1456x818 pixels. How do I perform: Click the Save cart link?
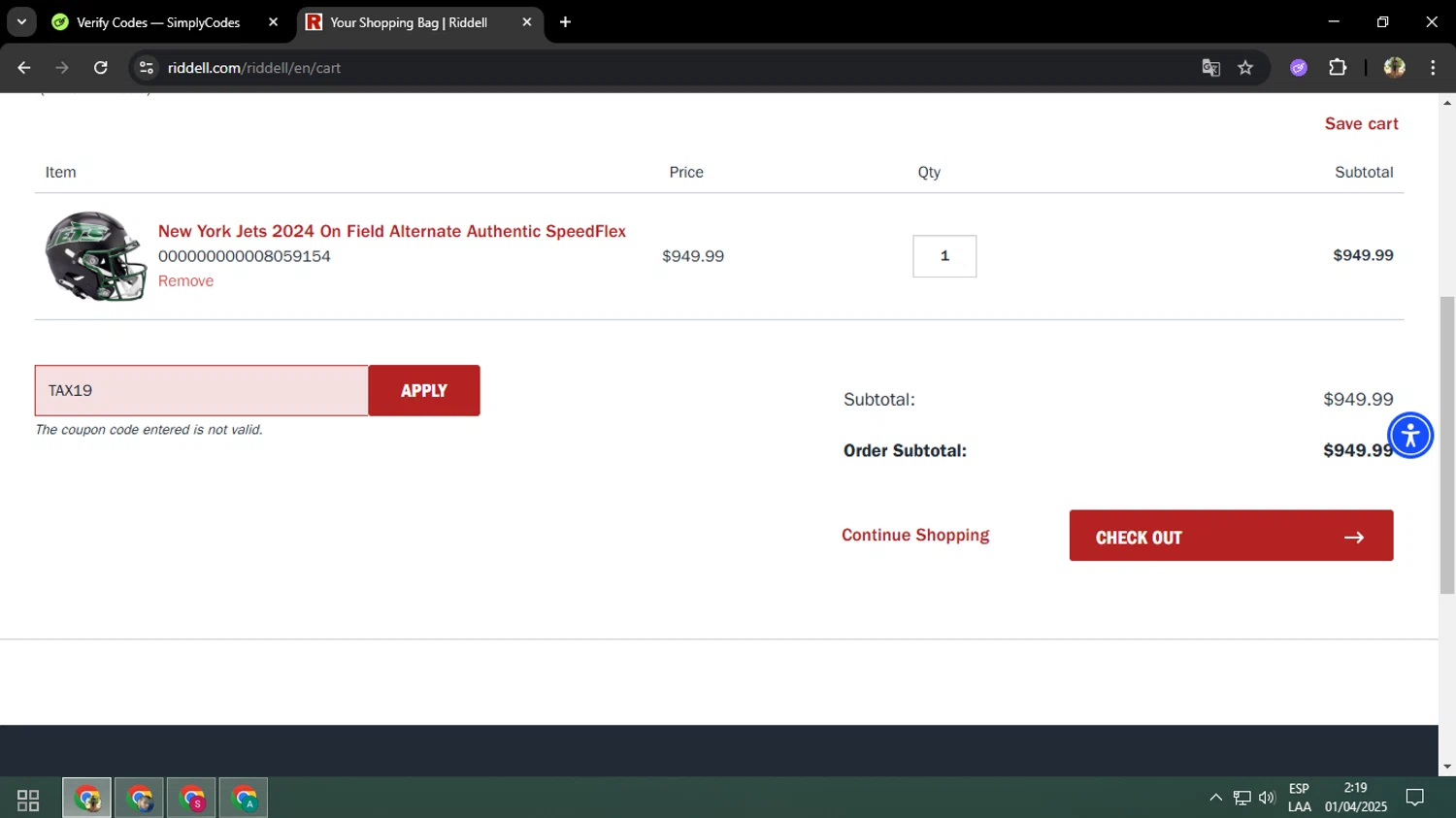[1361, 123]
